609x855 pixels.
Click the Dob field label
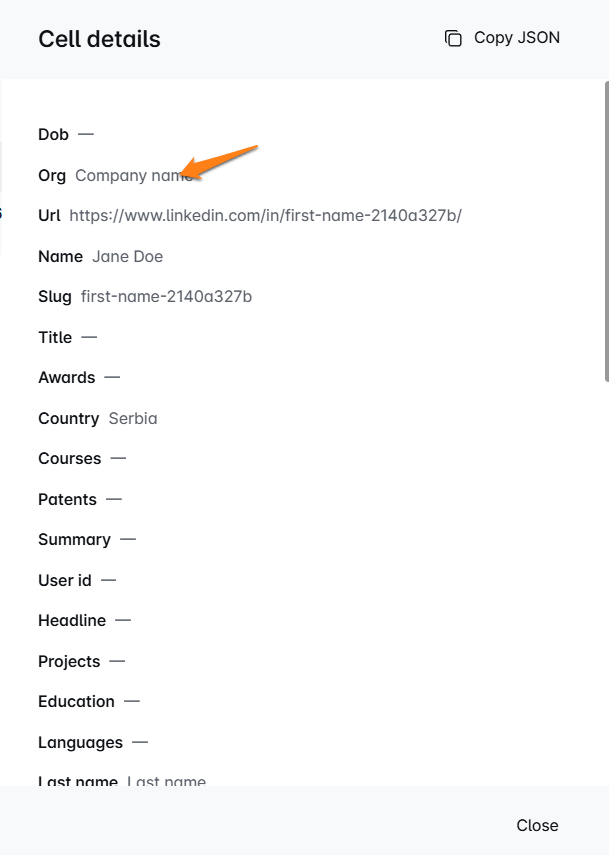pos(53,134)
